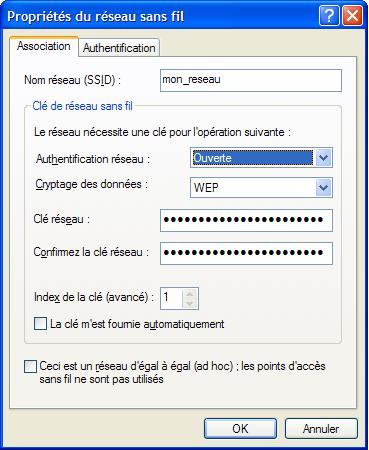
Task: Decrease key index with the down arrow
Action: [x=190, y=303]
